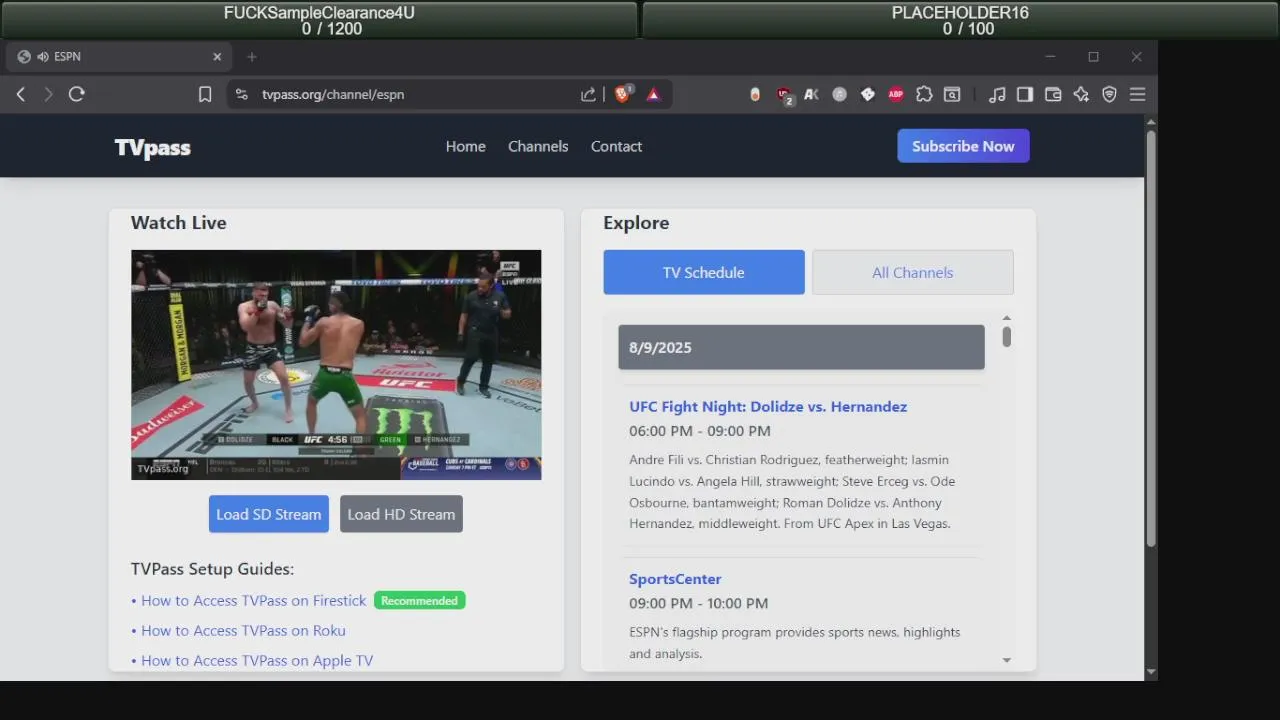This screenshot has width=1280, height=720.
Task: Click the Watch Live heading
Action: tap(179, 223)
